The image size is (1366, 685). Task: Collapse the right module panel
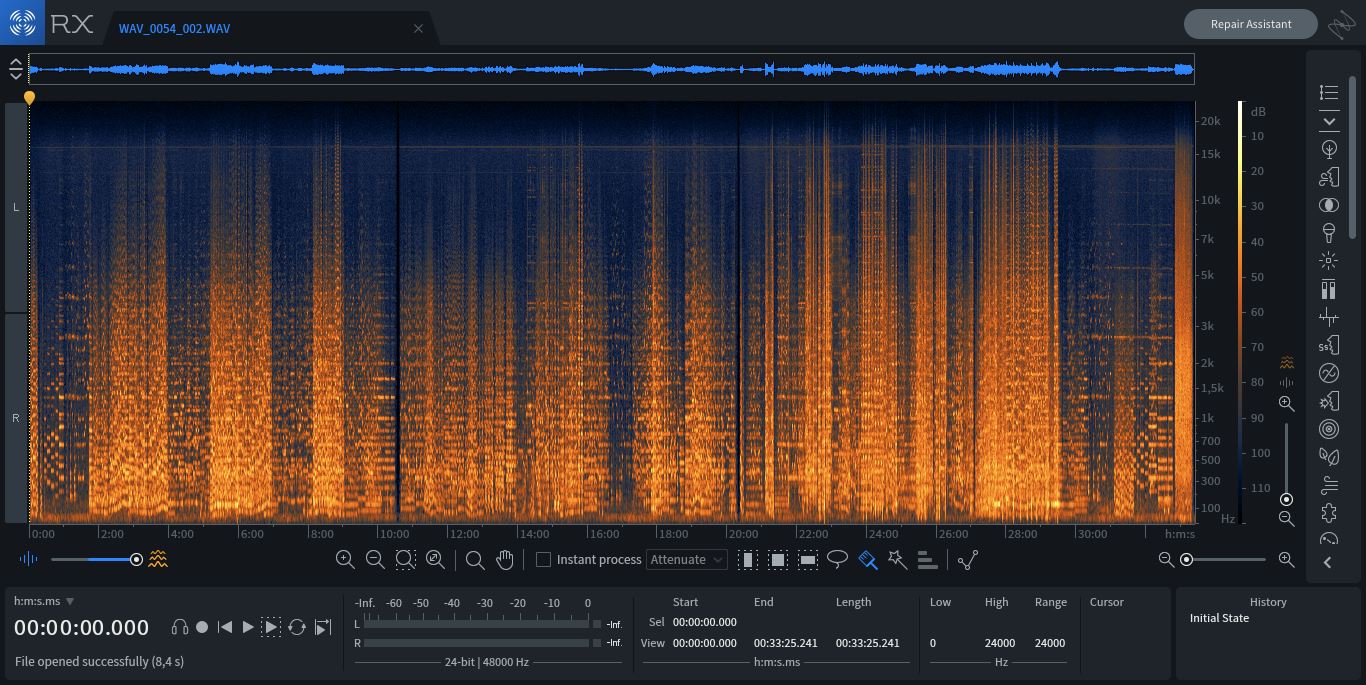pyautogui.click(x=1328, y=563)
